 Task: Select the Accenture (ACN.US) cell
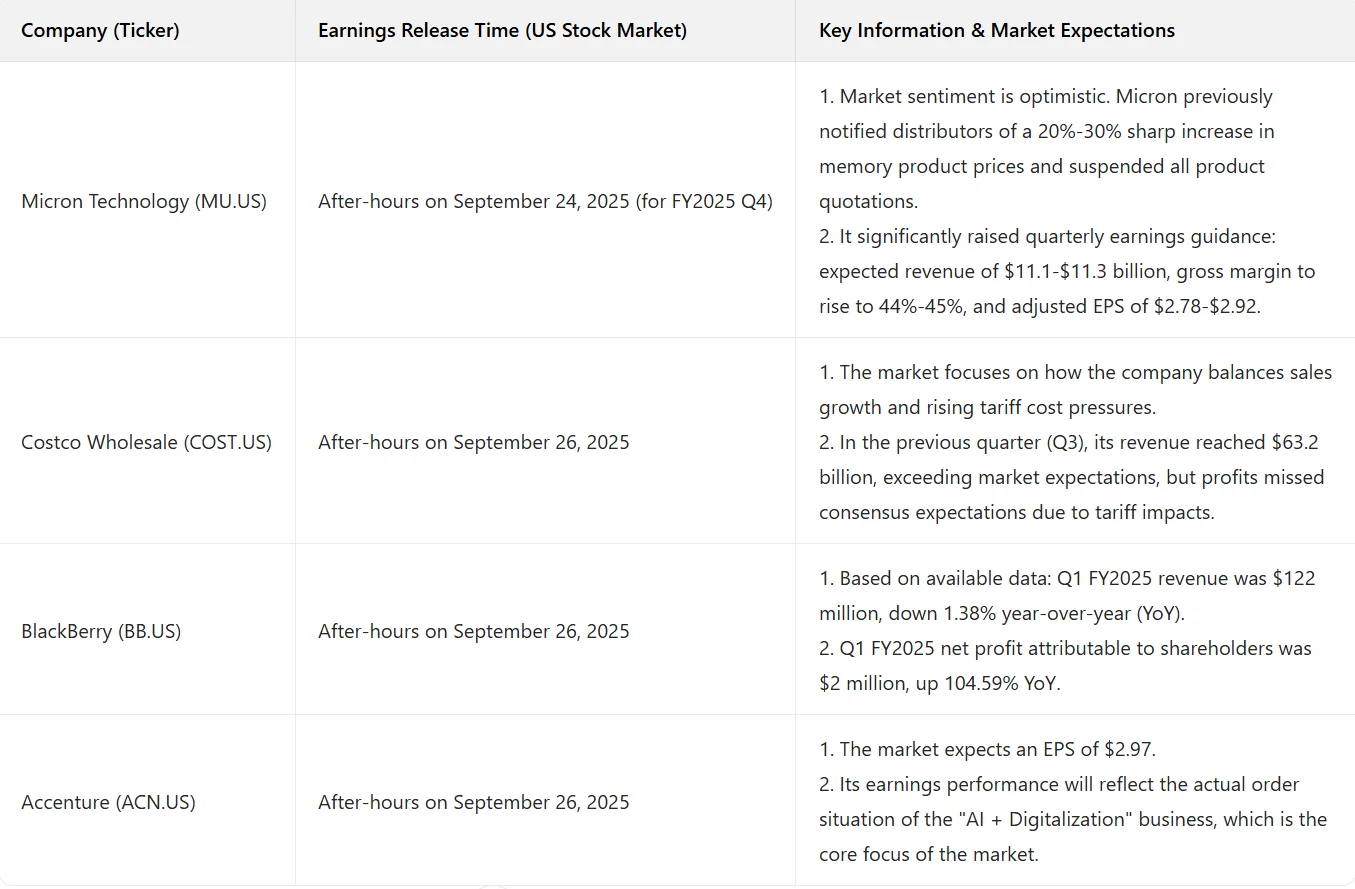[108, 802]
